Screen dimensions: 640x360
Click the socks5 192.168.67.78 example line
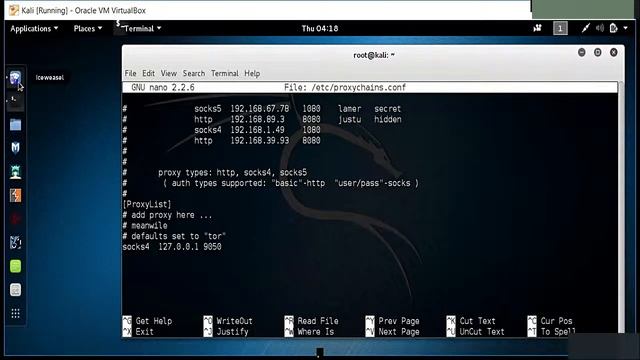(x=262, y=109)
